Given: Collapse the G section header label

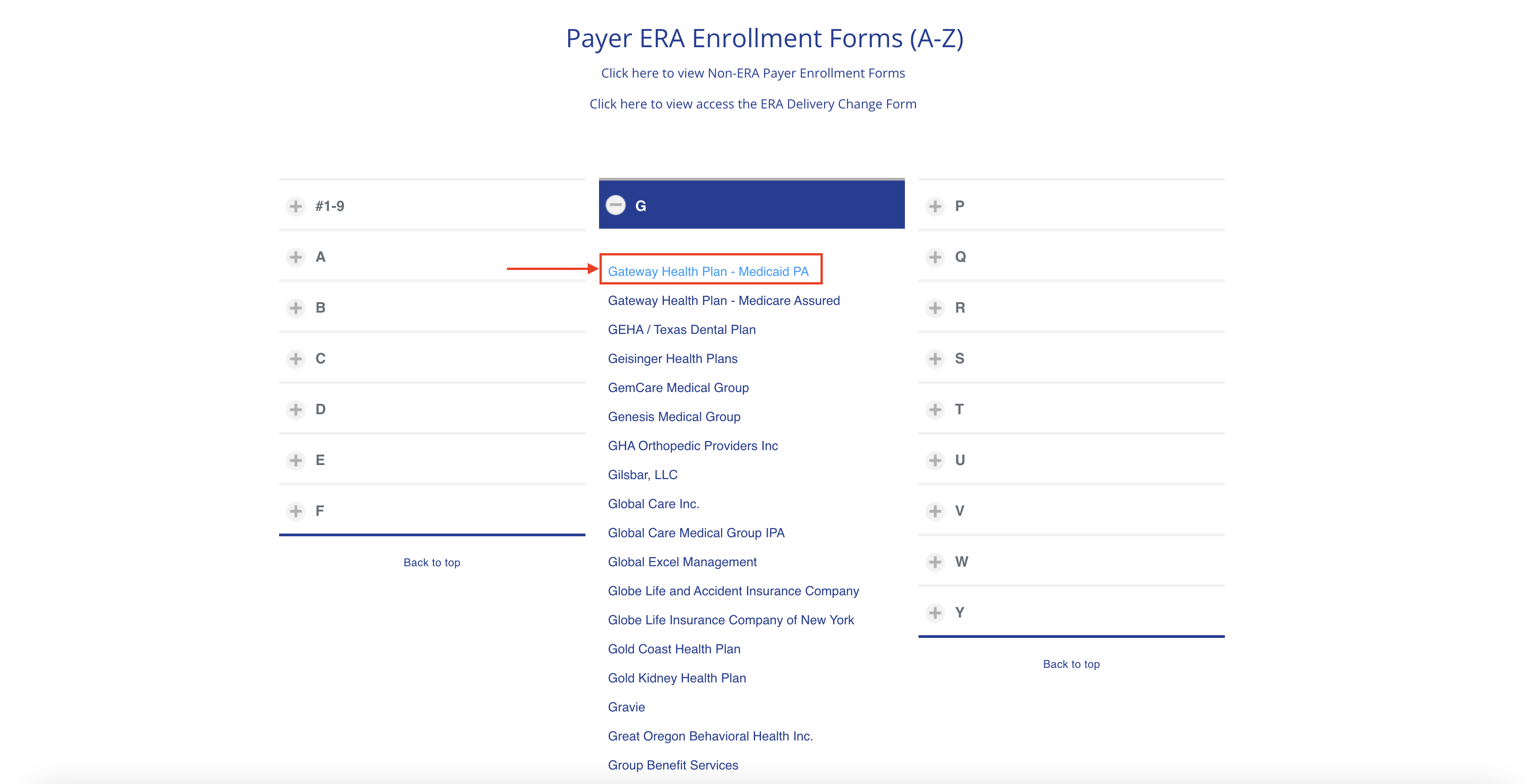Looking at the screenshot, I should tap(640, 206).
